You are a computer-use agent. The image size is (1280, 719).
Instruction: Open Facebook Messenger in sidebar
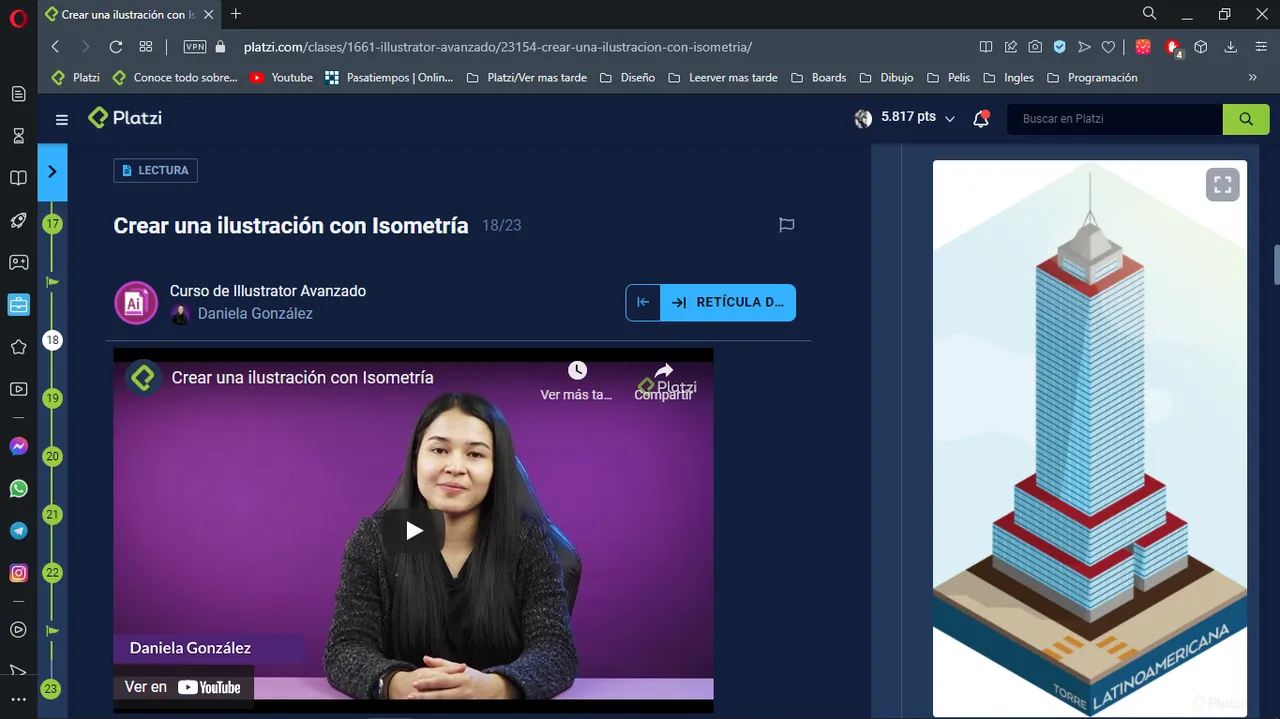pyautogui.click(x=18, y=447)
